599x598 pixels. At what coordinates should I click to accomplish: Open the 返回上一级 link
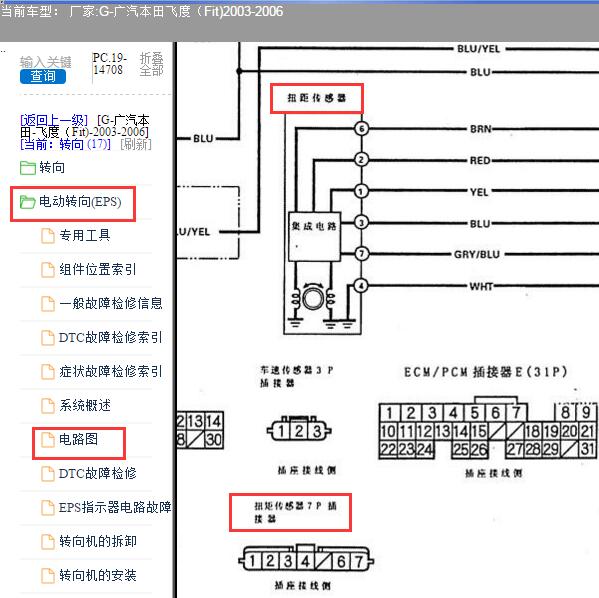click(54, 120)
